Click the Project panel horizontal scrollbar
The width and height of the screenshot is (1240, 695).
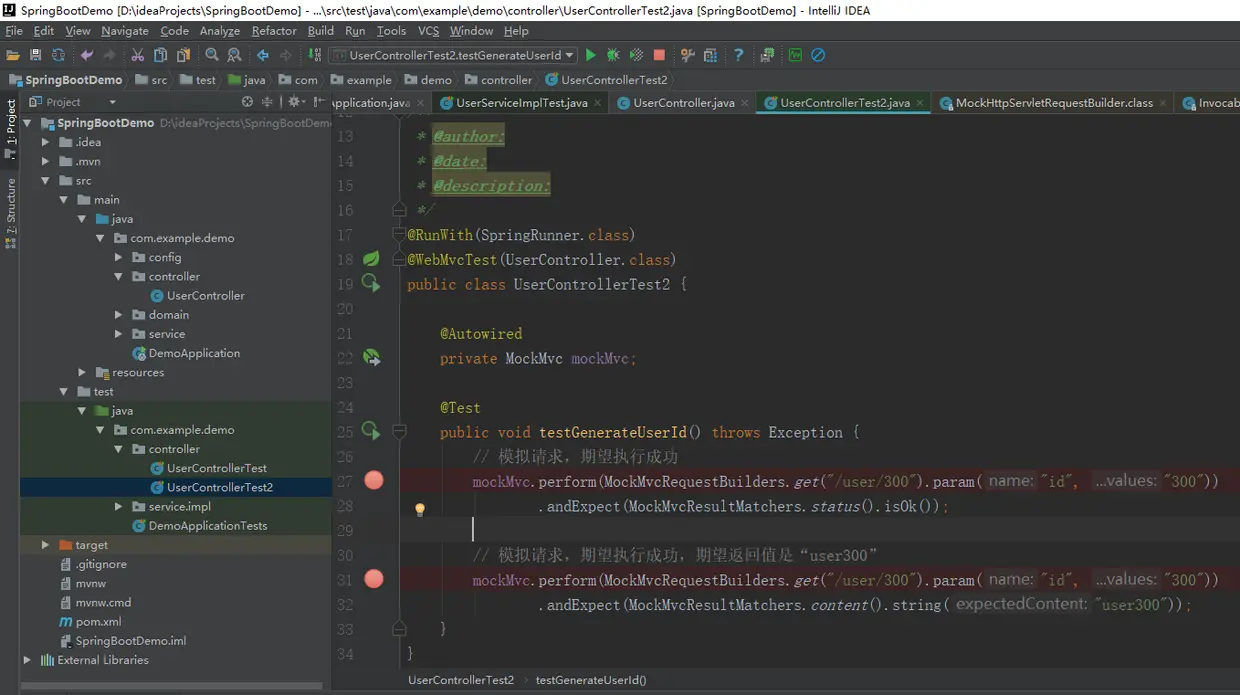click(172, 687)
